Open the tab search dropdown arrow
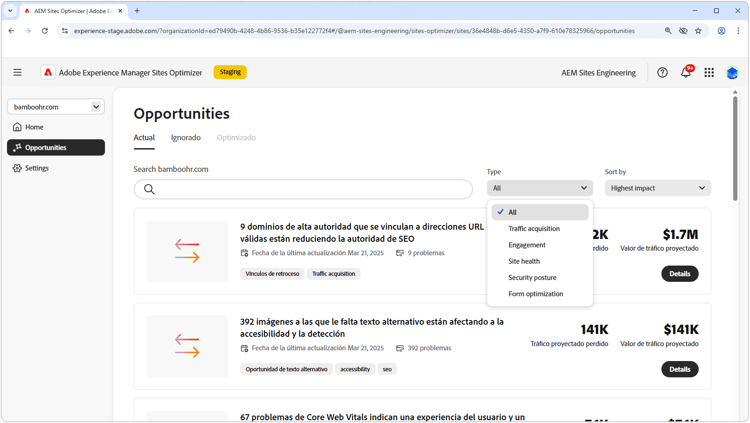750x423 pixels. click(10, 11)
